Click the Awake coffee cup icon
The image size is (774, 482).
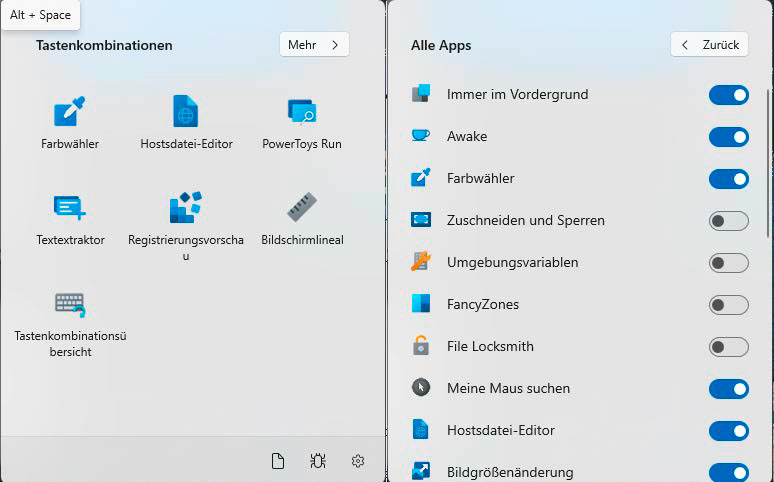click(x=421, y=135)
